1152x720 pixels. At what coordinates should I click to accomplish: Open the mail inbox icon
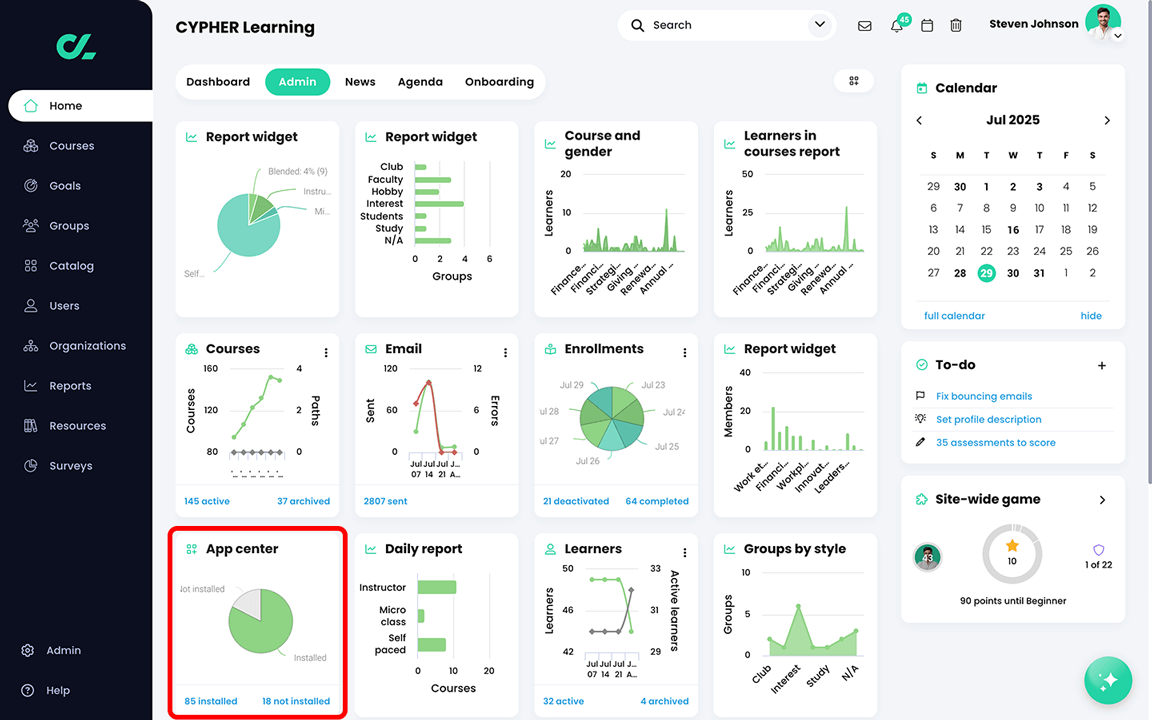tap(865, 26)
